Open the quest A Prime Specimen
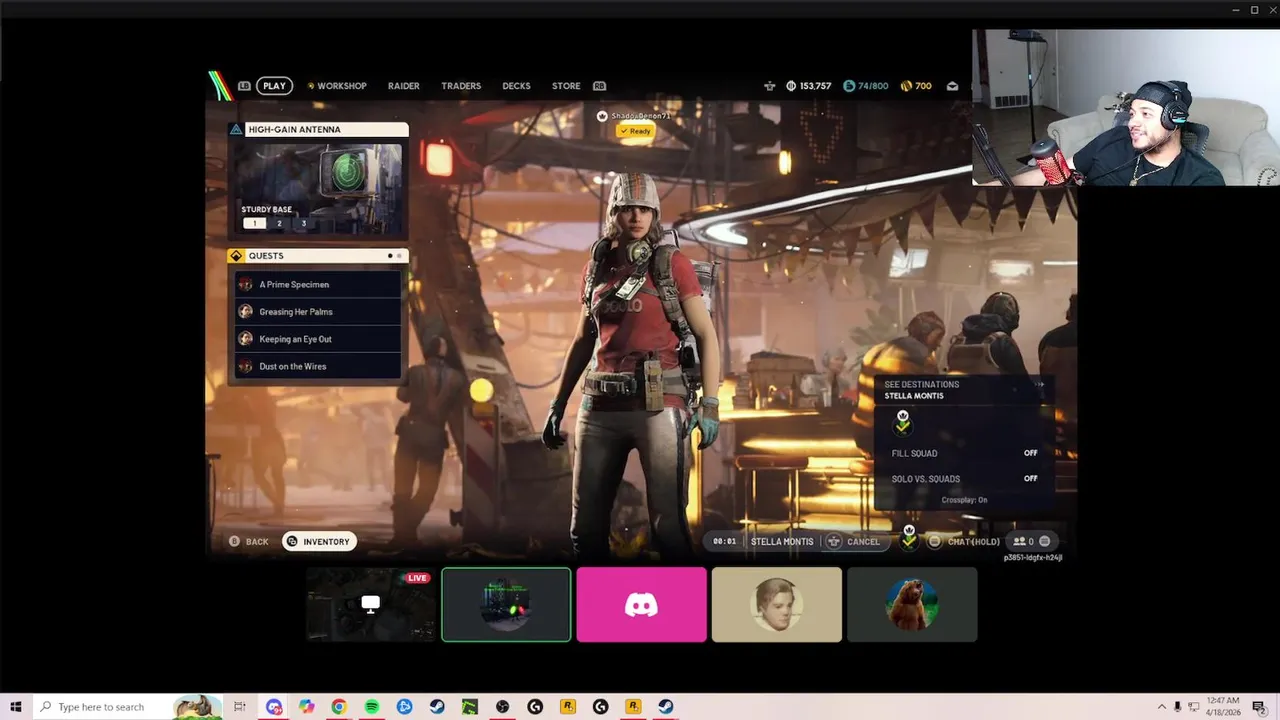 pyautogui.click(x=318, y=284)
